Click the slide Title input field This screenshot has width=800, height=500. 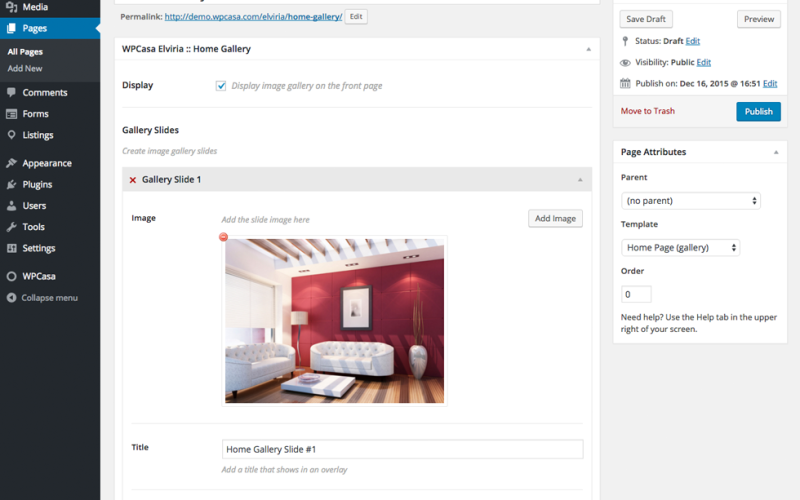(x=402, y=450)
